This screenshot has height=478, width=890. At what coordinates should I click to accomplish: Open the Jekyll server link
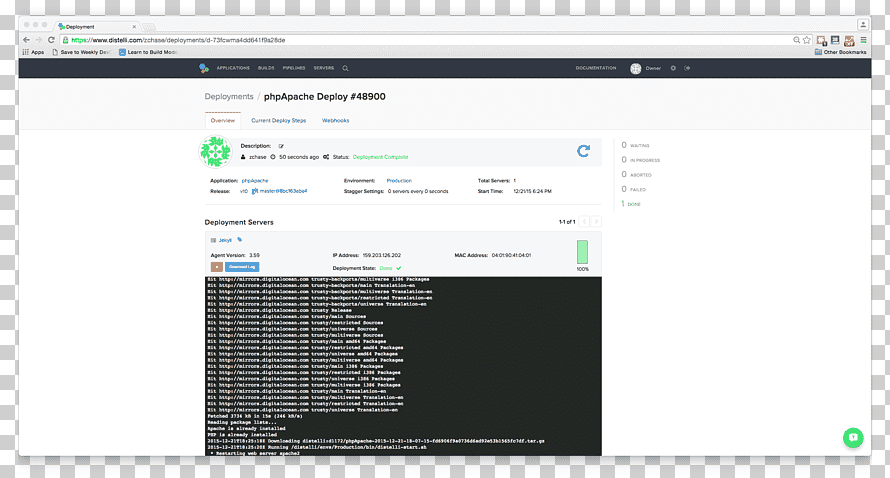point(225,240)
